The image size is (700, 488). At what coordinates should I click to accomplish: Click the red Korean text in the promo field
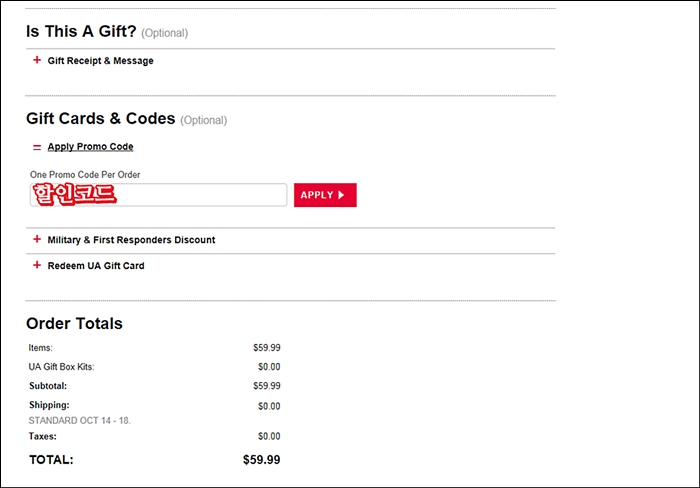pos(75,195)
